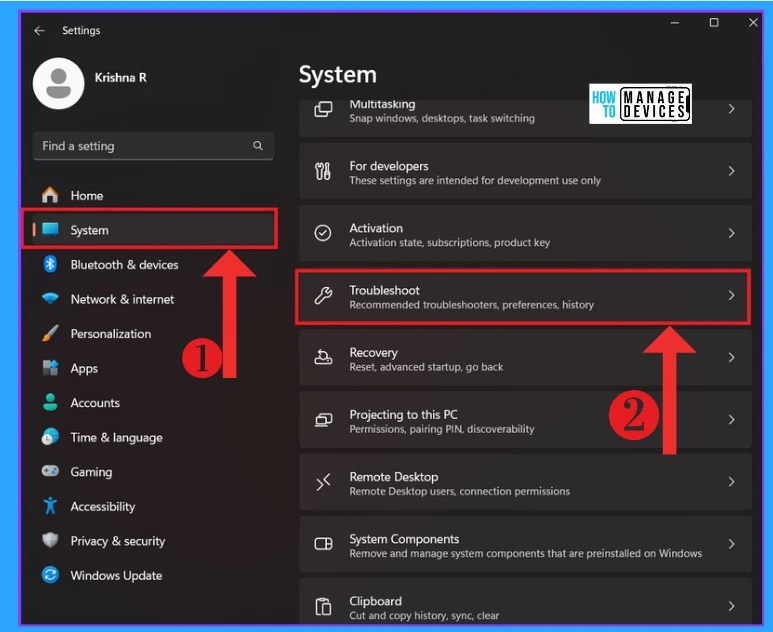Click the Find a setting search box
773x632 pixels.
153,146
